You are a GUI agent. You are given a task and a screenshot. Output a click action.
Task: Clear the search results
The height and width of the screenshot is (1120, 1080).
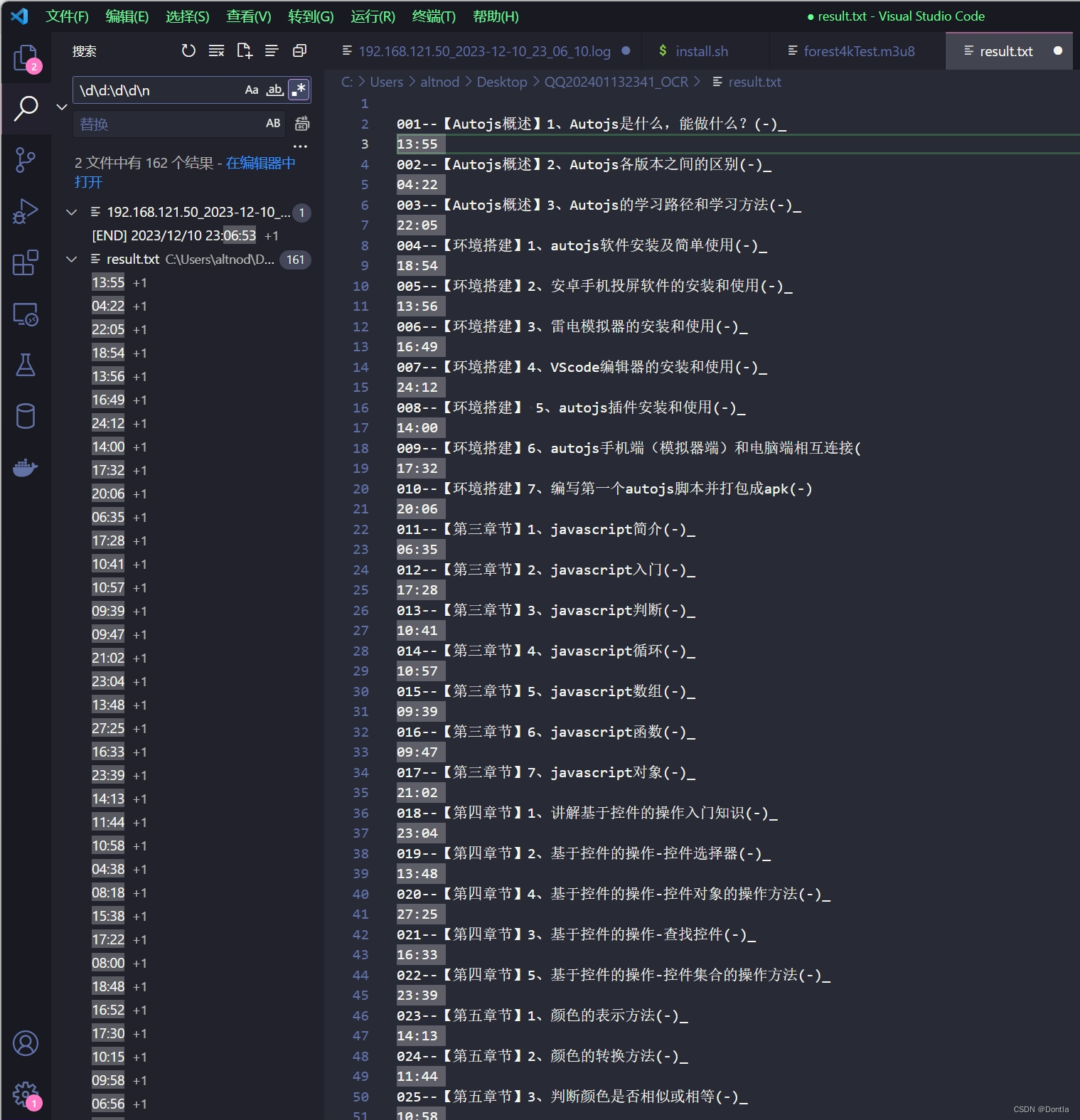(216, 50)
